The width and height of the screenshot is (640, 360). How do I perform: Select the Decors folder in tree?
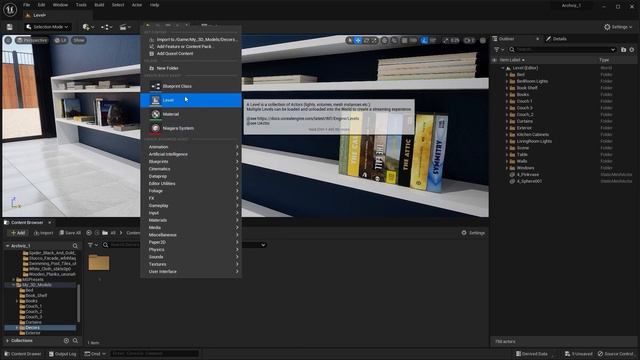click(40, 328)
